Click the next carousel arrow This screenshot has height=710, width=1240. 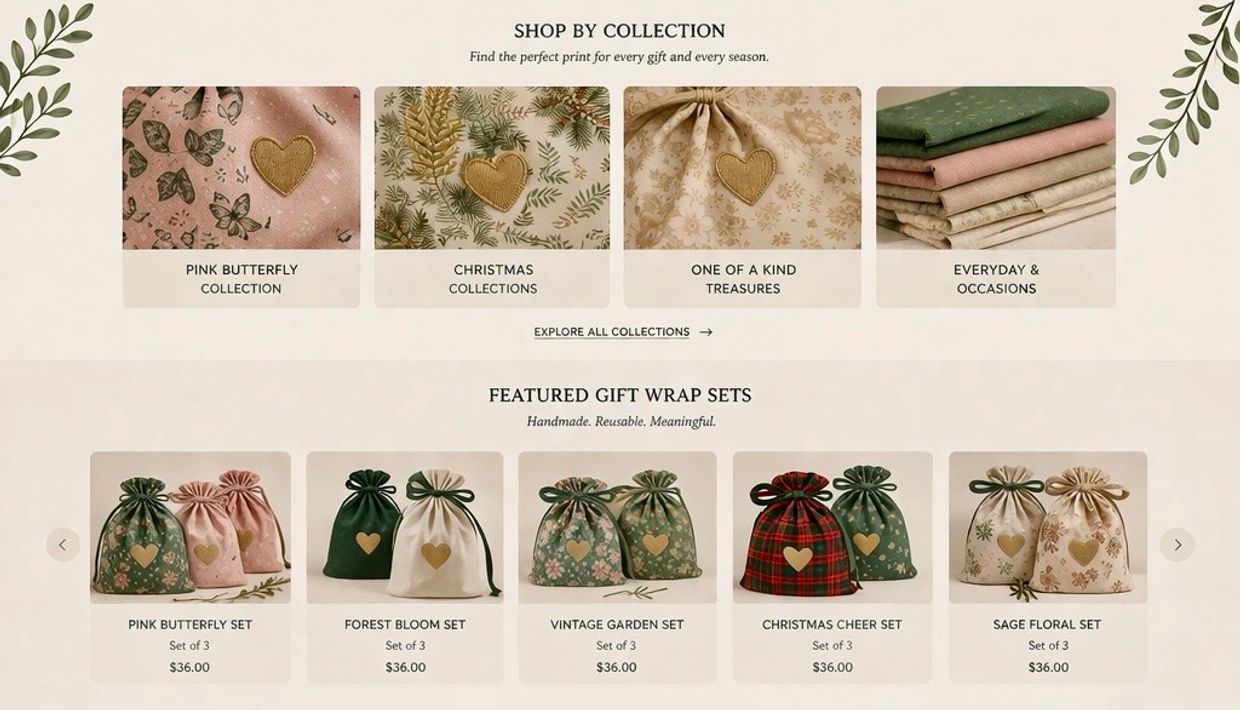coord(1177,545)
